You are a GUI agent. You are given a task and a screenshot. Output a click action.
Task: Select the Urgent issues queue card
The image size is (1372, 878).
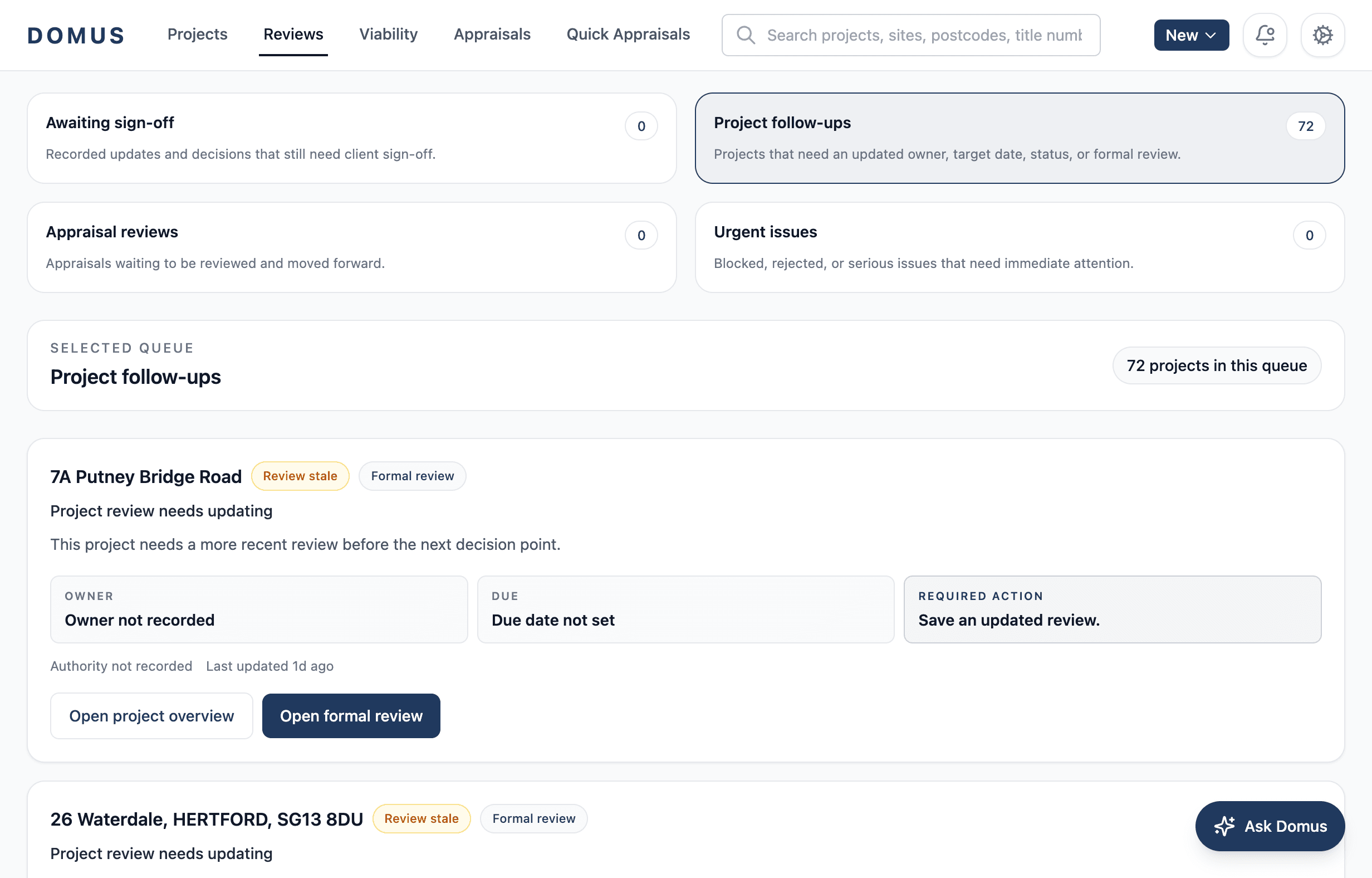coord(1020,247)
